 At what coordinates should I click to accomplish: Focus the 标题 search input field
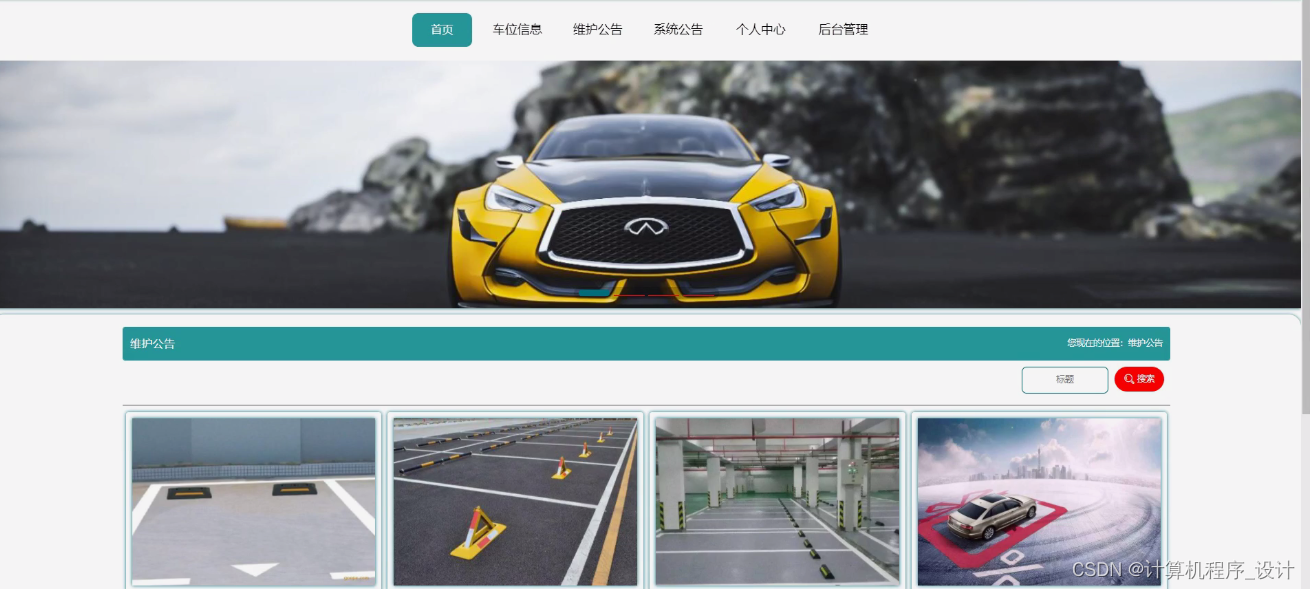[x=1065, y=380]
